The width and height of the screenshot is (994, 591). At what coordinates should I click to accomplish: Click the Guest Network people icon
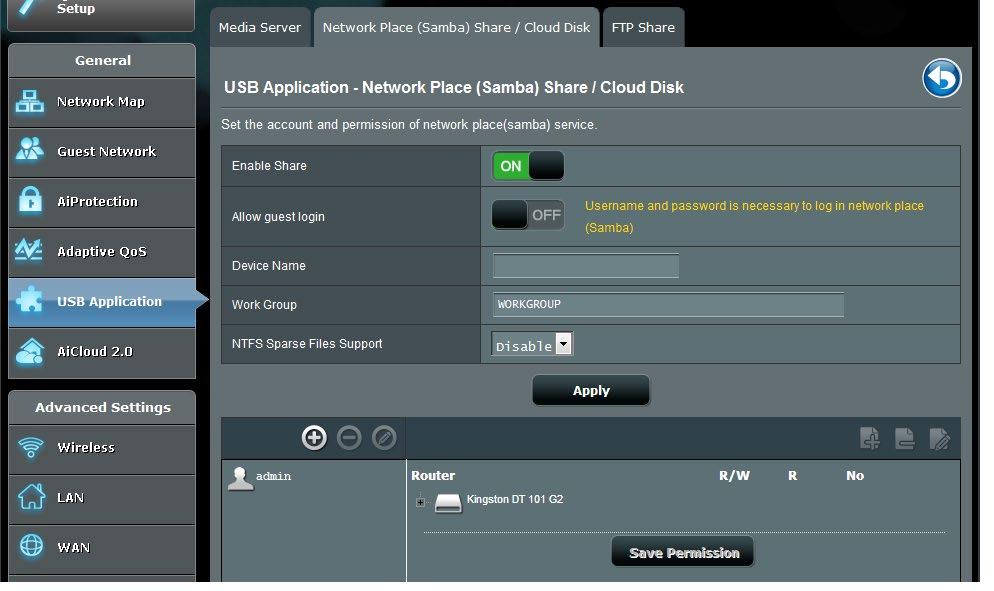30,151
